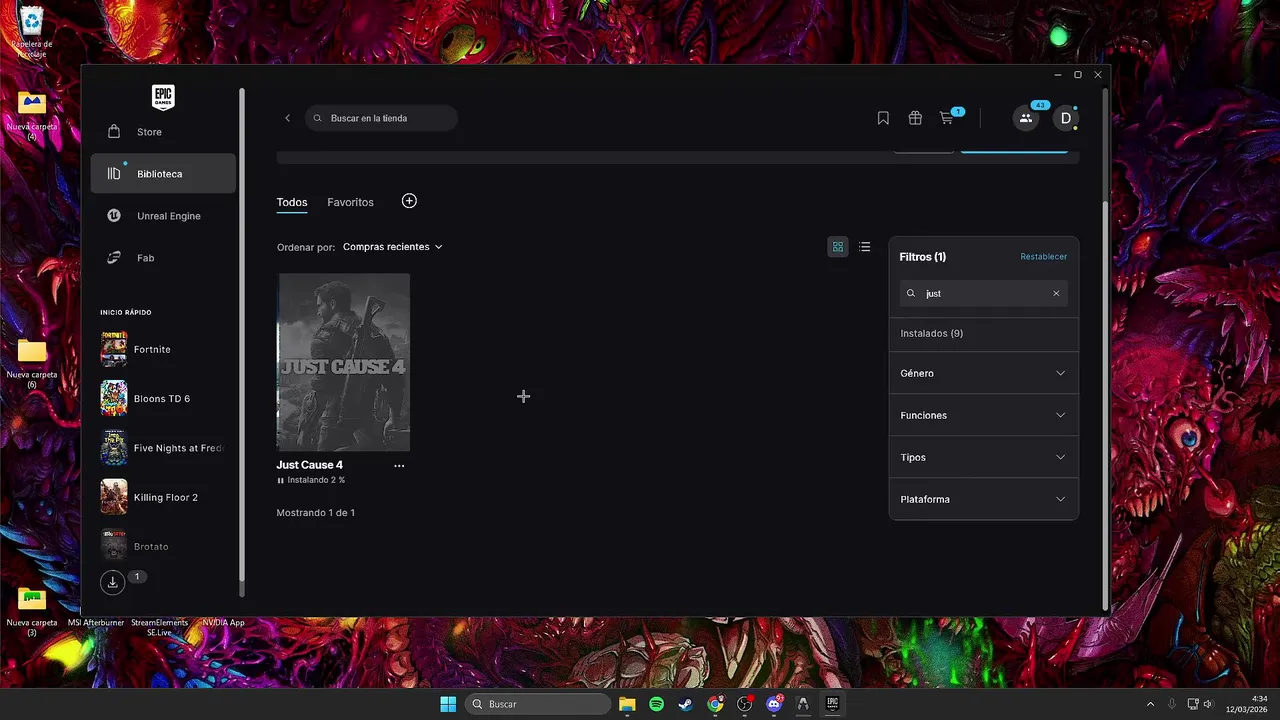The width and height of the screenshot is (1280, 720).
Task: Click the Epic Games logo
Action: click(163, 97)
